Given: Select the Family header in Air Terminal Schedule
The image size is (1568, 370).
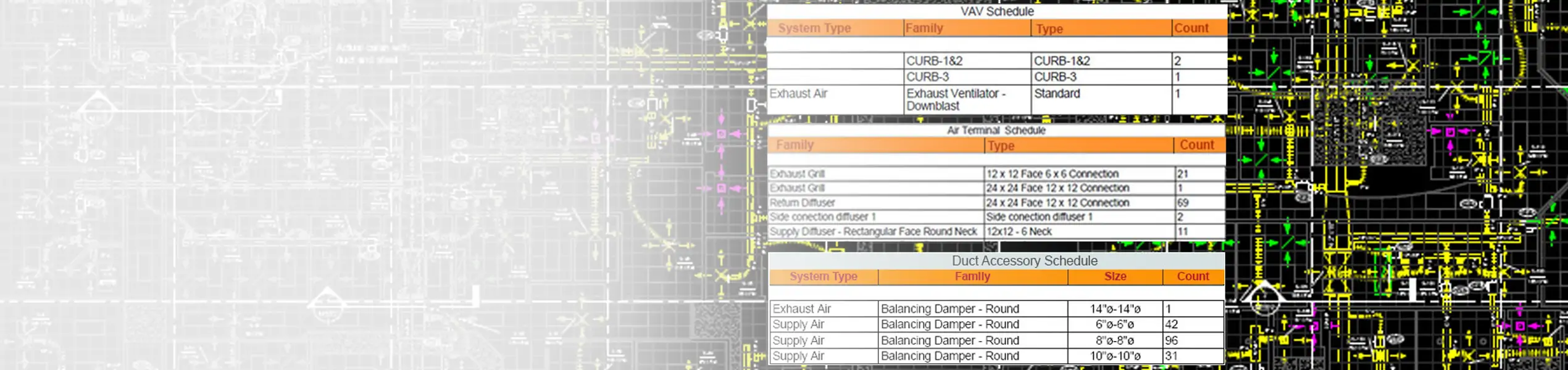Looking at the screenshot, I should 794,145.
